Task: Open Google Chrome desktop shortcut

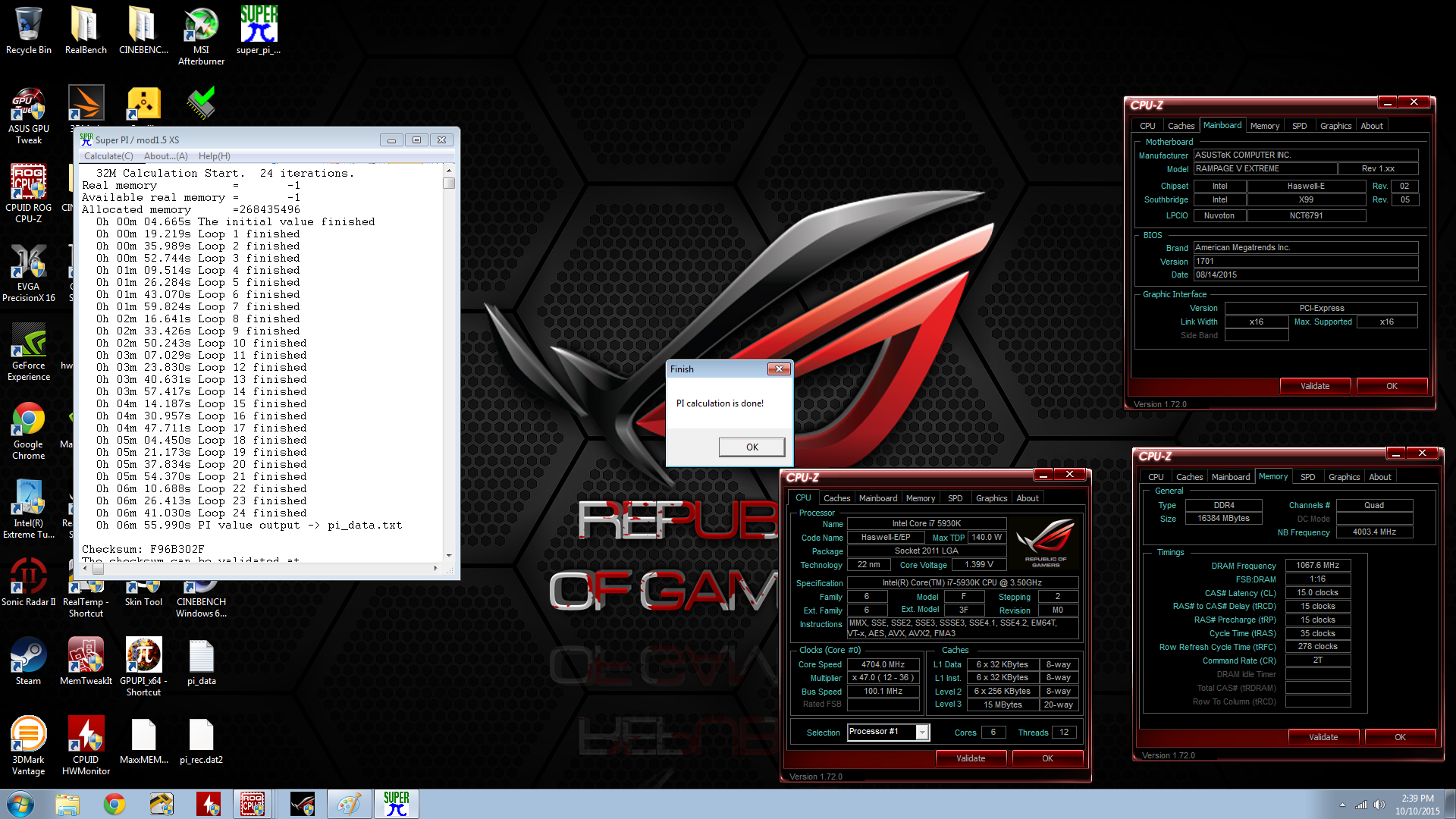Action: [29, 431]
